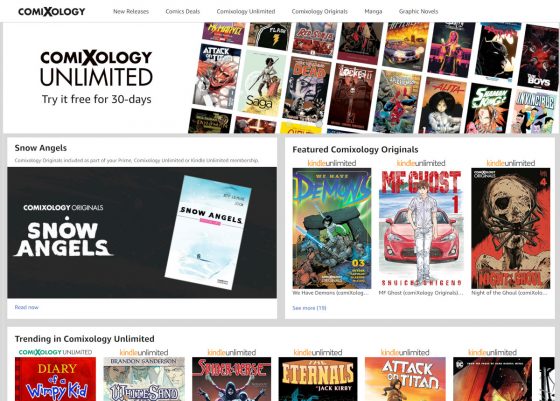The image size is (560, 401).
Task: Open Comixology Originals navigation link
Action: tap(319, 11)
